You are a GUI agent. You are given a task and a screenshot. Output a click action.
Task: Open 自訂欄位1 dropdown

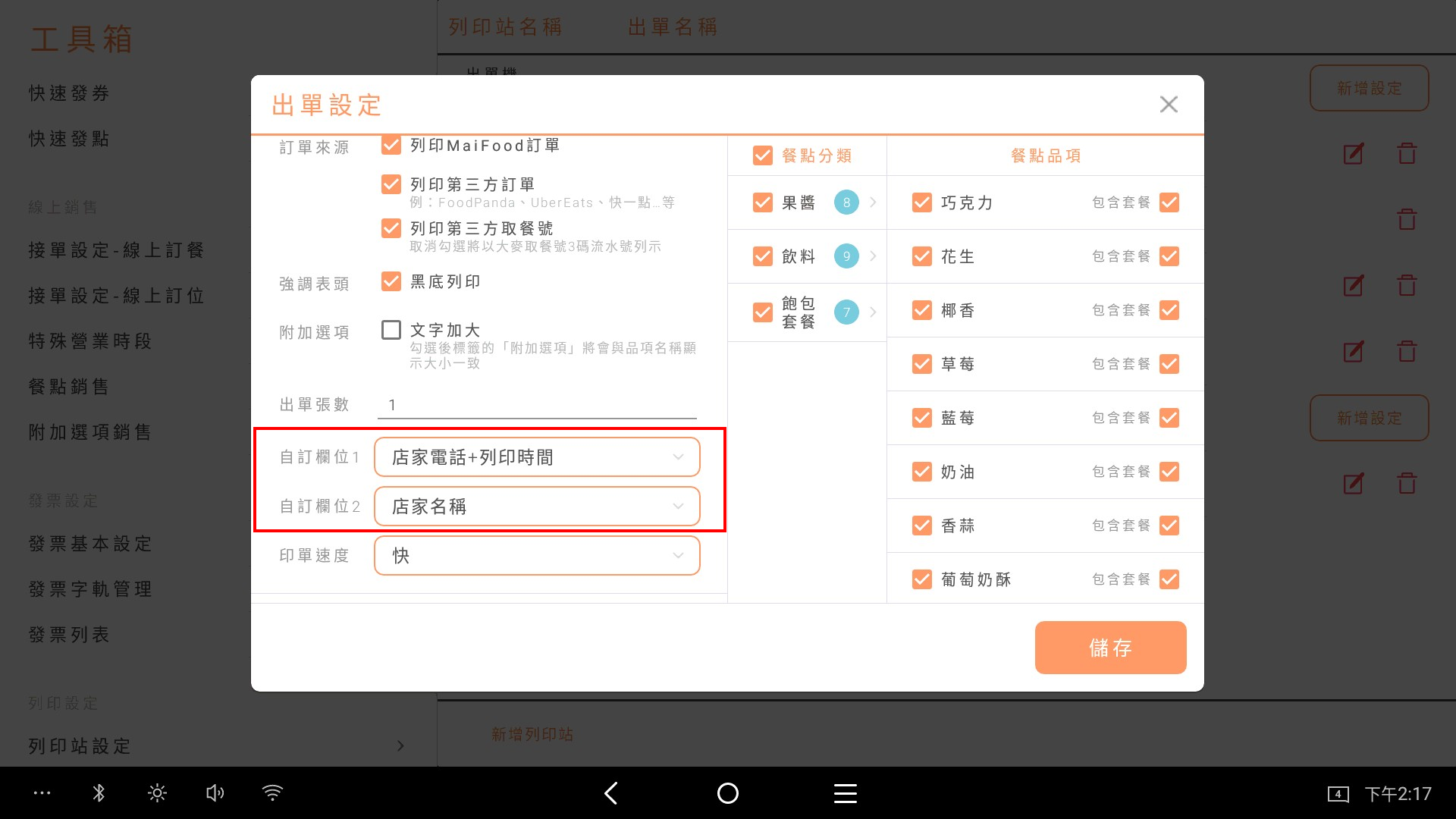(536, 457)
